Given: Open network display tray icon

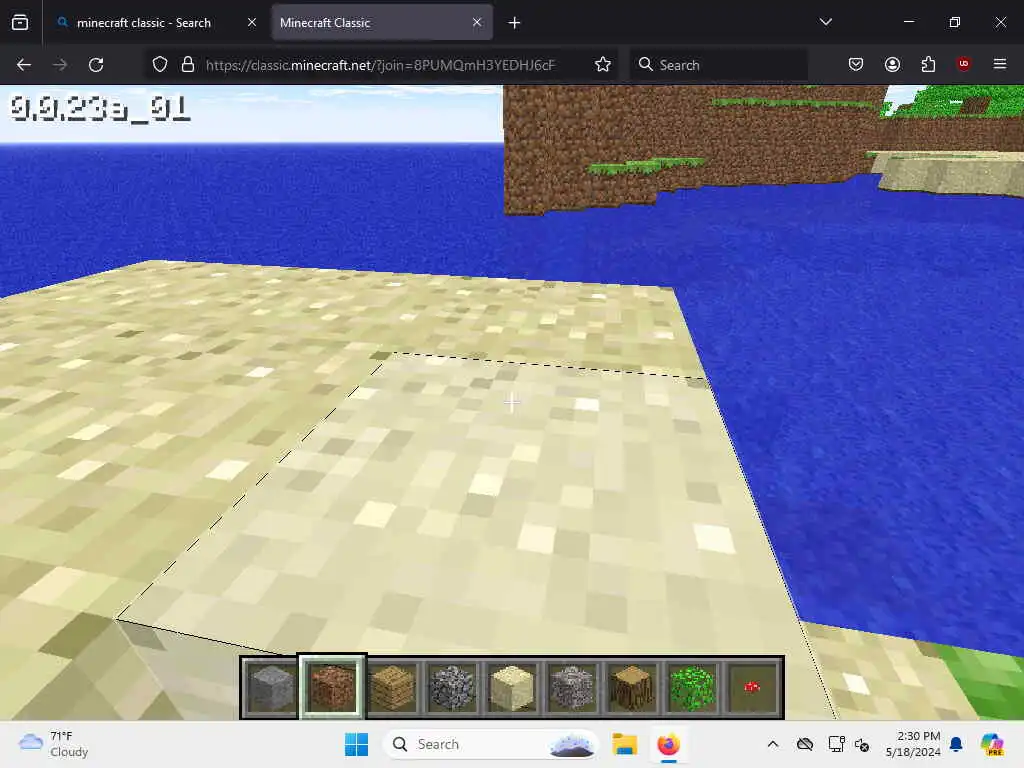Looking at the screenshot, I should [836, 744].
